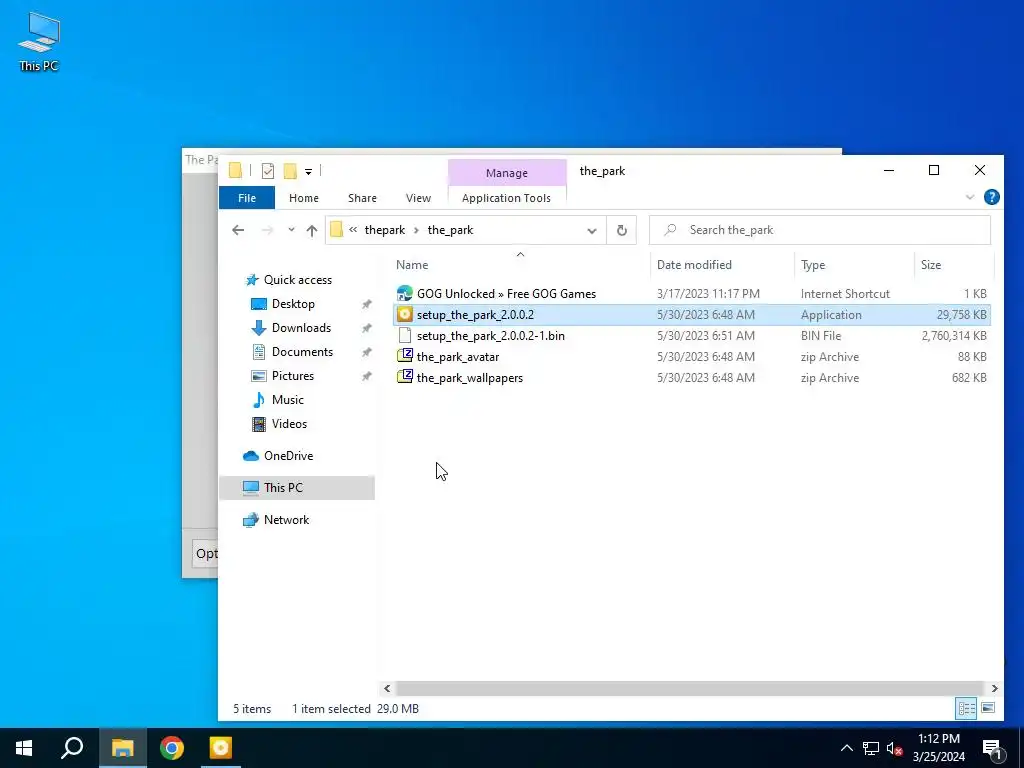Image resolution: width=1024 pixels, height=768 pixels.
Task: Open the File menu tab
Action: 247,198
